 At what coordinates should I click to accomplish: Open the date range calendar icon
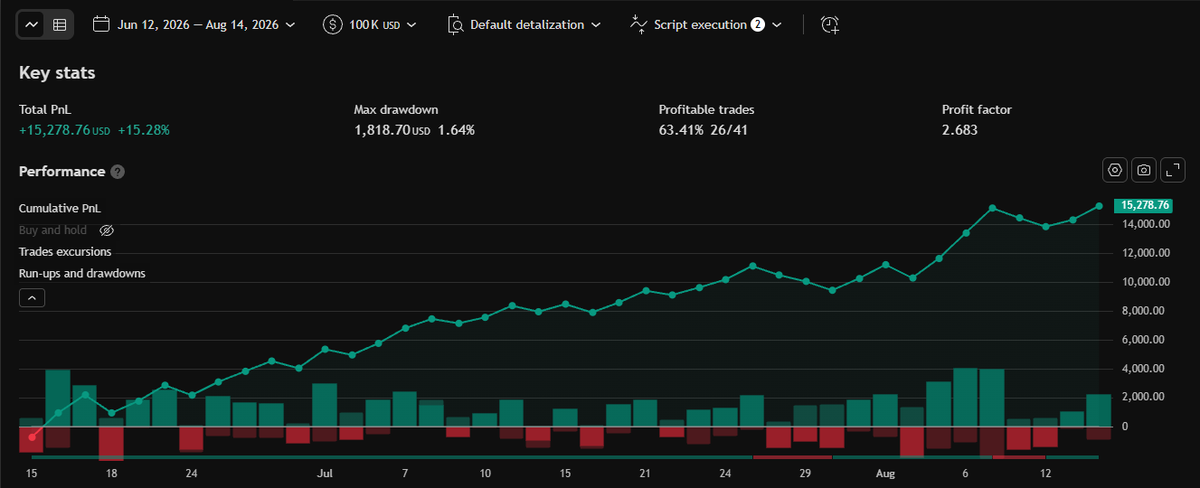101,24
